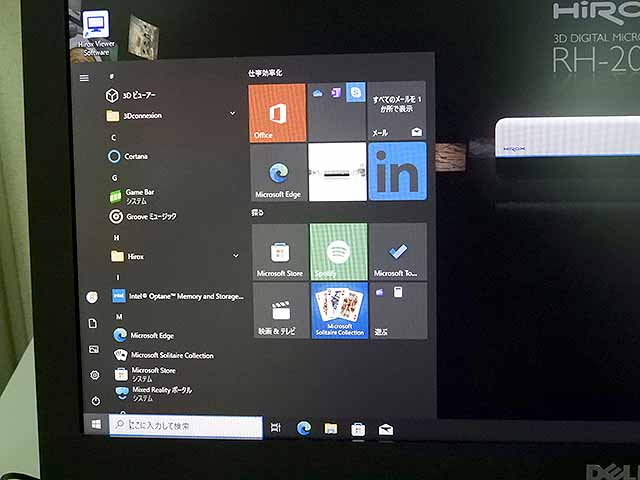Click the letter C section header
The width and height of the screenshot is (640, 480).
pyautogui.click(x=113, y=138)
